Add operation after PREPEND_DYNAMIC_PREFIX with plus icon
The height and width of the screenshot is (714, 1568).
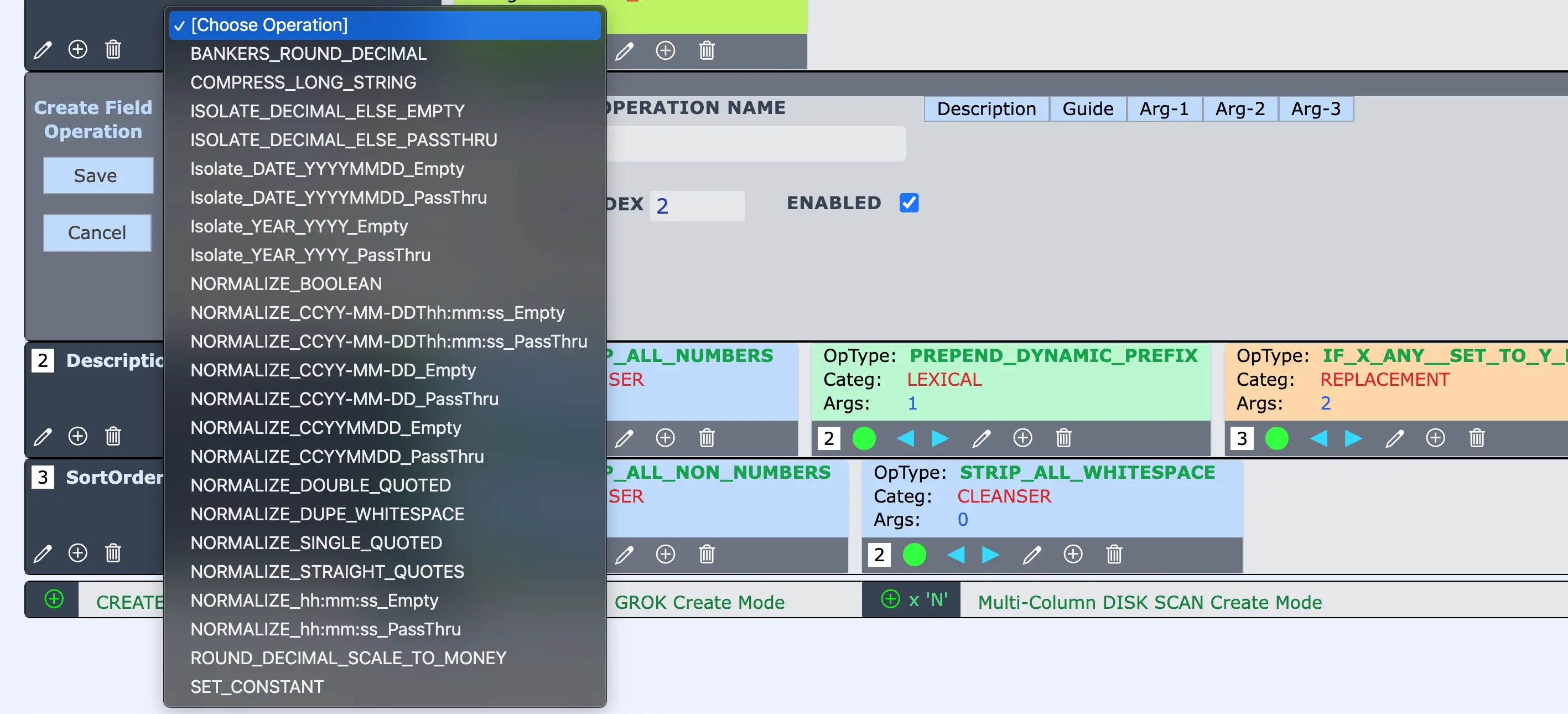1022,437
